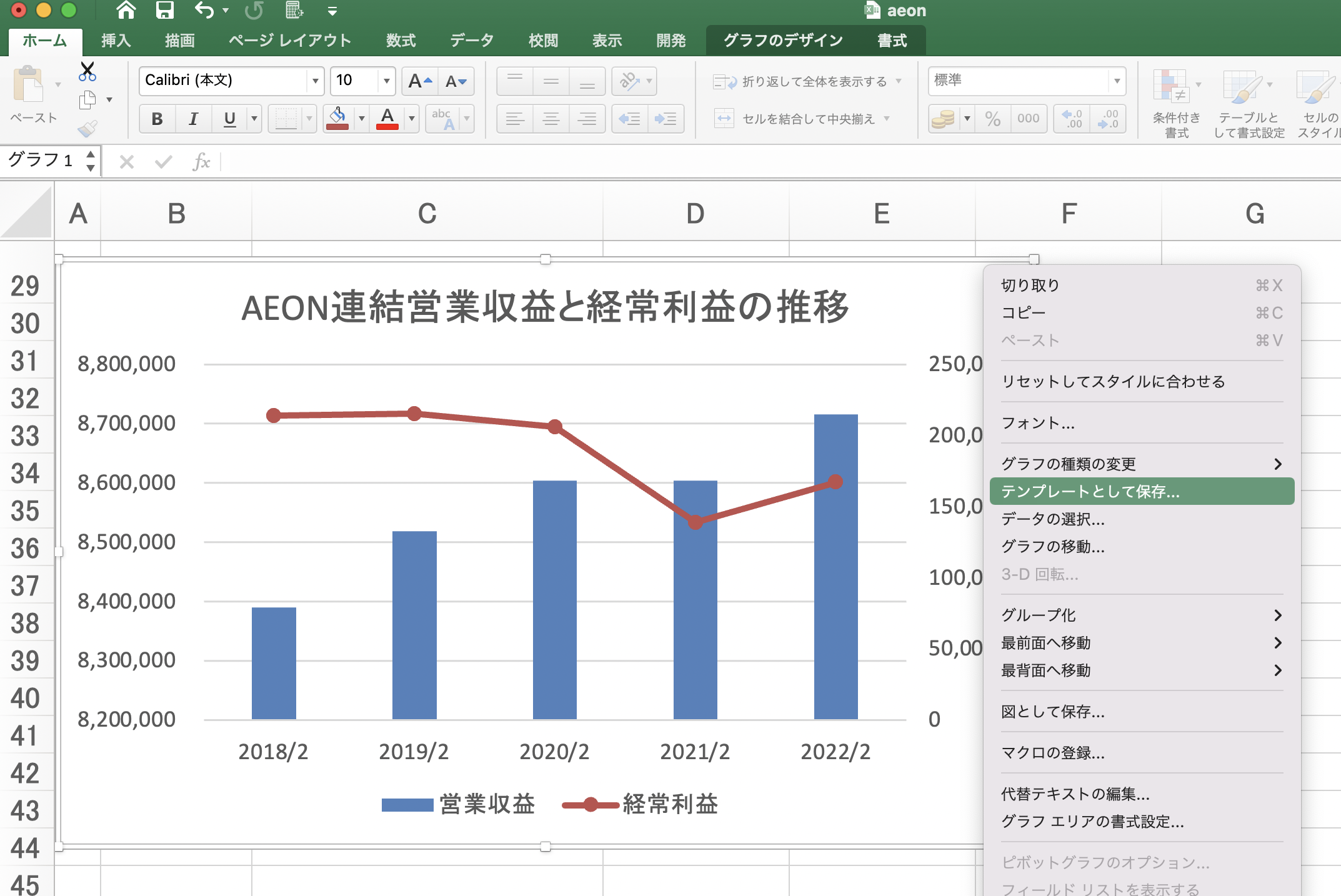1341x896 pixels.
Task: Select column C header
Action: (x=427, y=214)
